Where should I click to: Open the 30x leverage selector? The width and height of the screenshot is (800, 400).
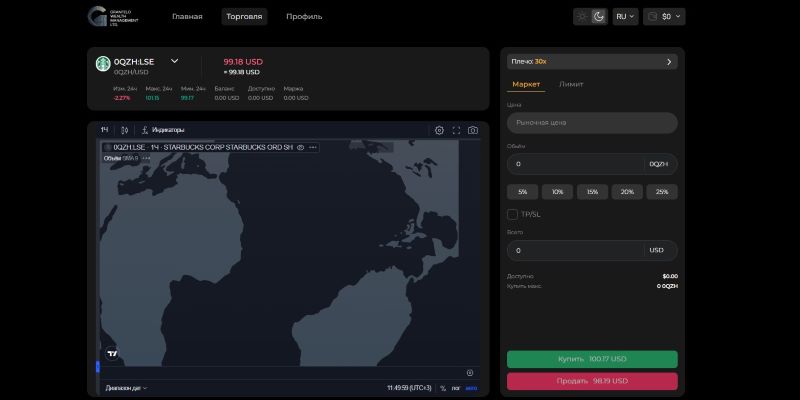(592, 62)
